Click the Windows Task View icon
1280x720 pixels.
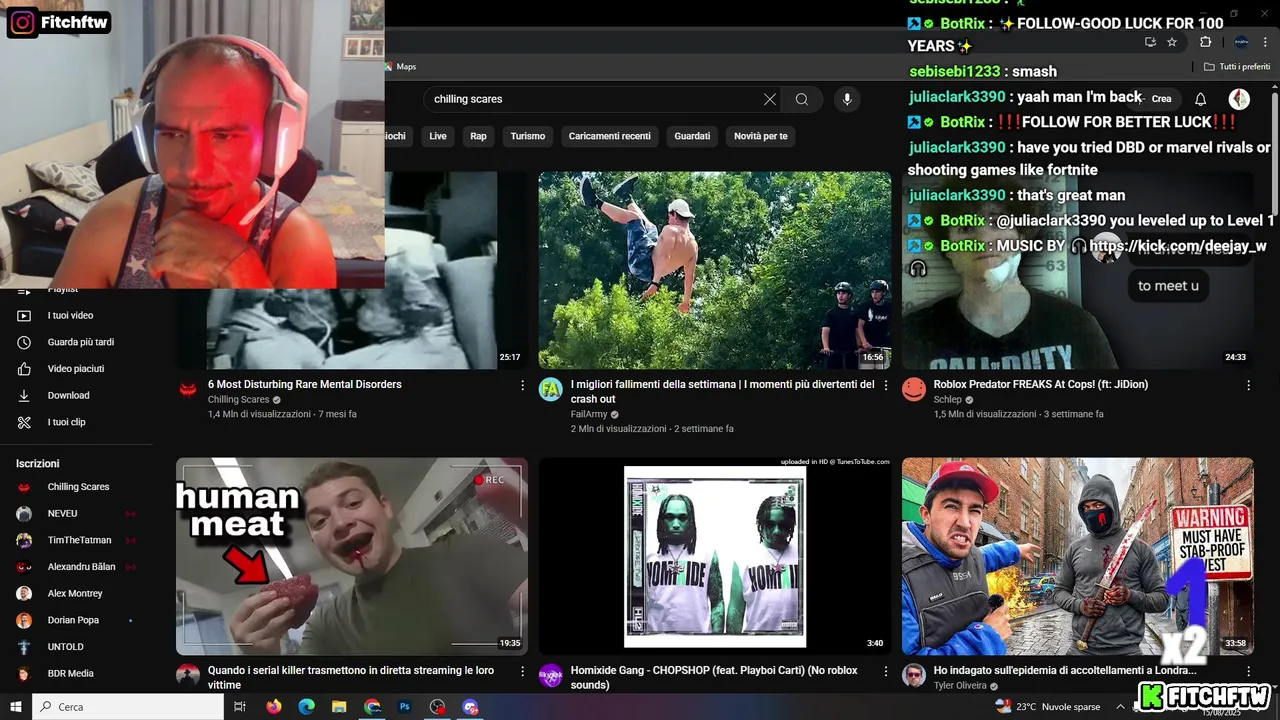[240, 707]
